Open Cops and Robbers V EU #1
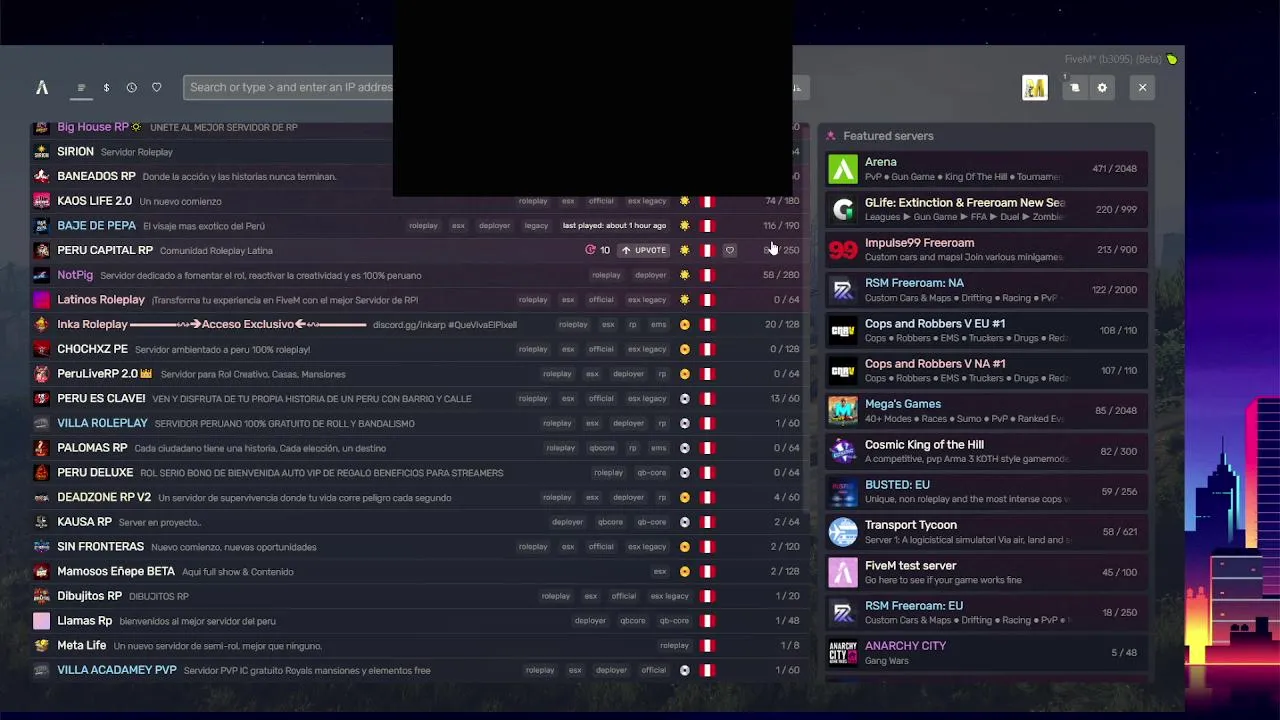 pos(986,330)
